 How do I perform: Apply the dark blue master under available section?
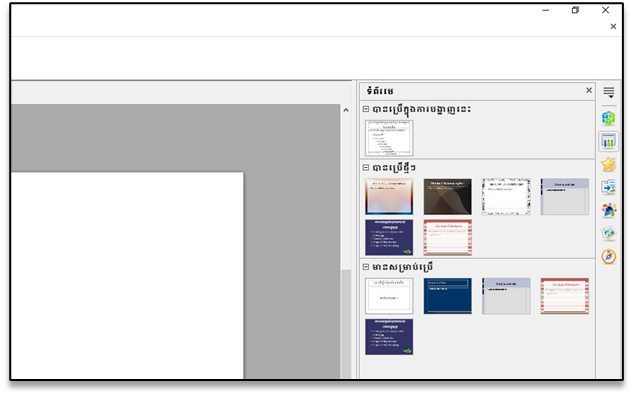pos(448,296)
